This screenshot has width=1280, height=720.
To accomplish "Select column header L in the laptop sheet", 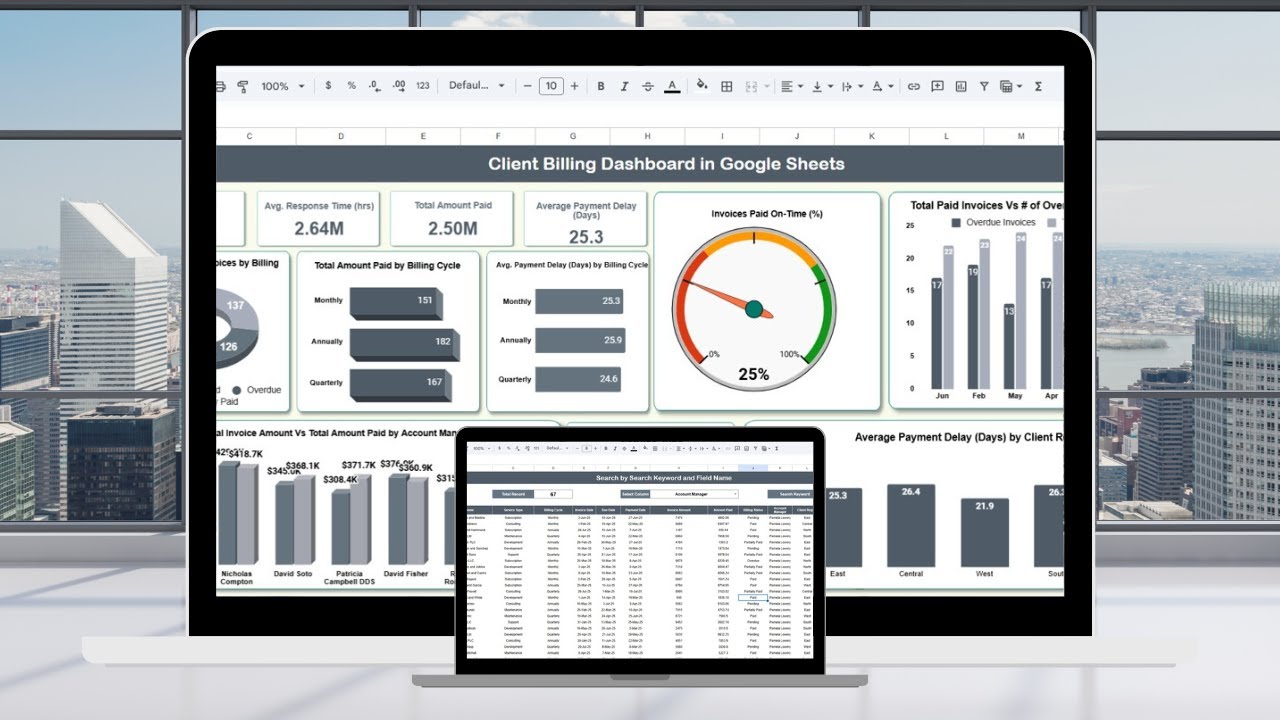I will click(946, 136).
